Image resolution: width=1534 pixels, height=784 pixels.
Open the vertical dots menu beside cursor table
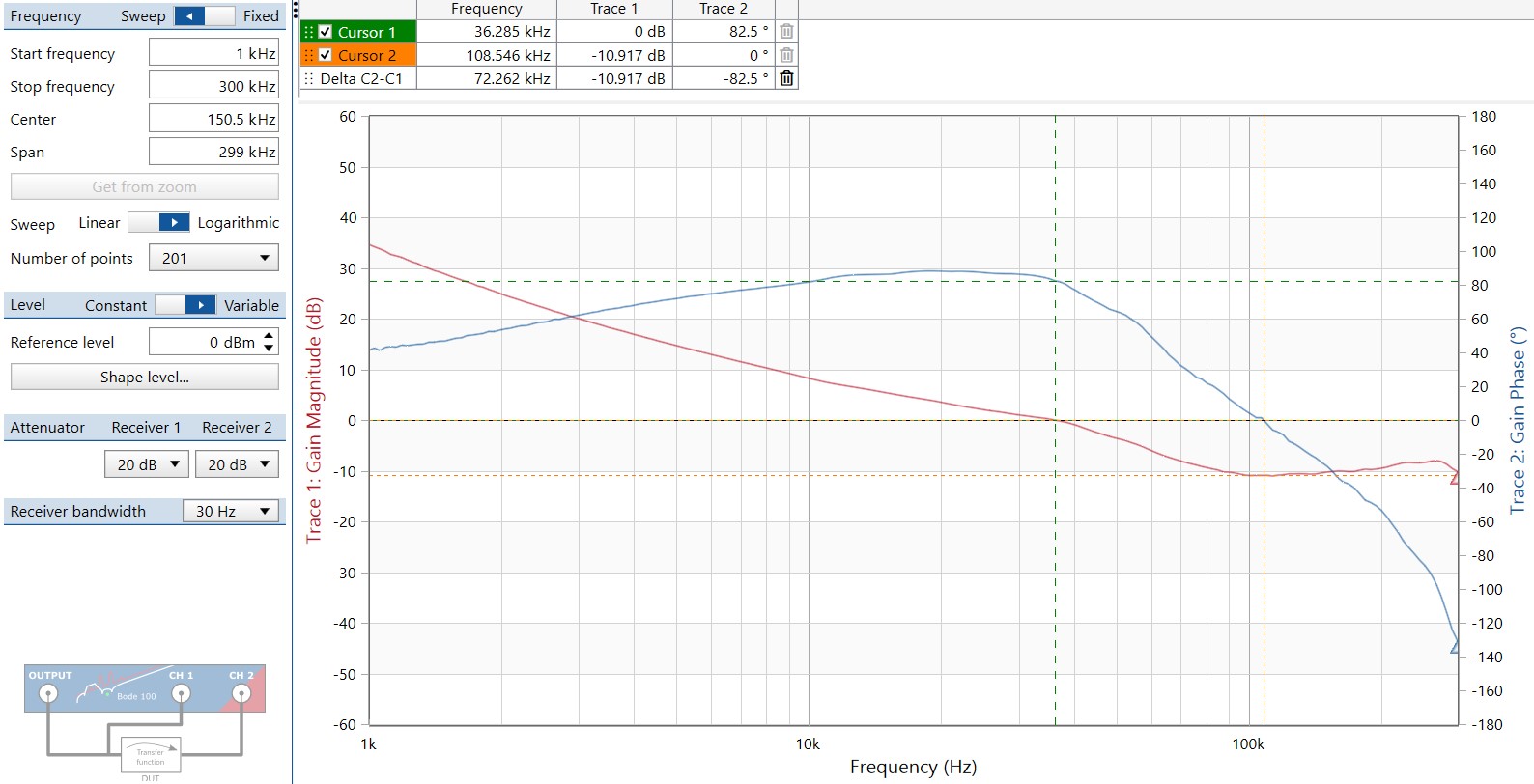pos(296,11)
